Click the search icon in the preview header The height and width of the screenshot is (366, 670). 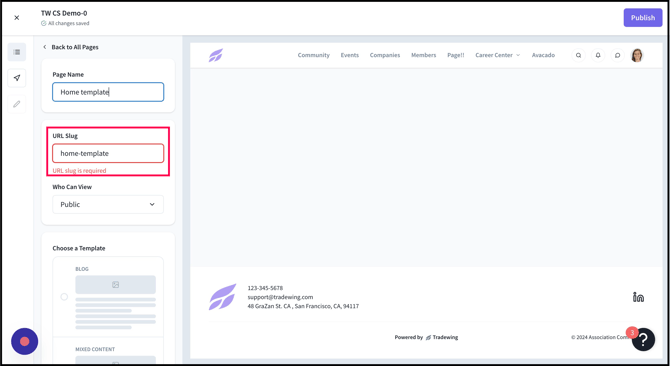click(x=579, y=55)
